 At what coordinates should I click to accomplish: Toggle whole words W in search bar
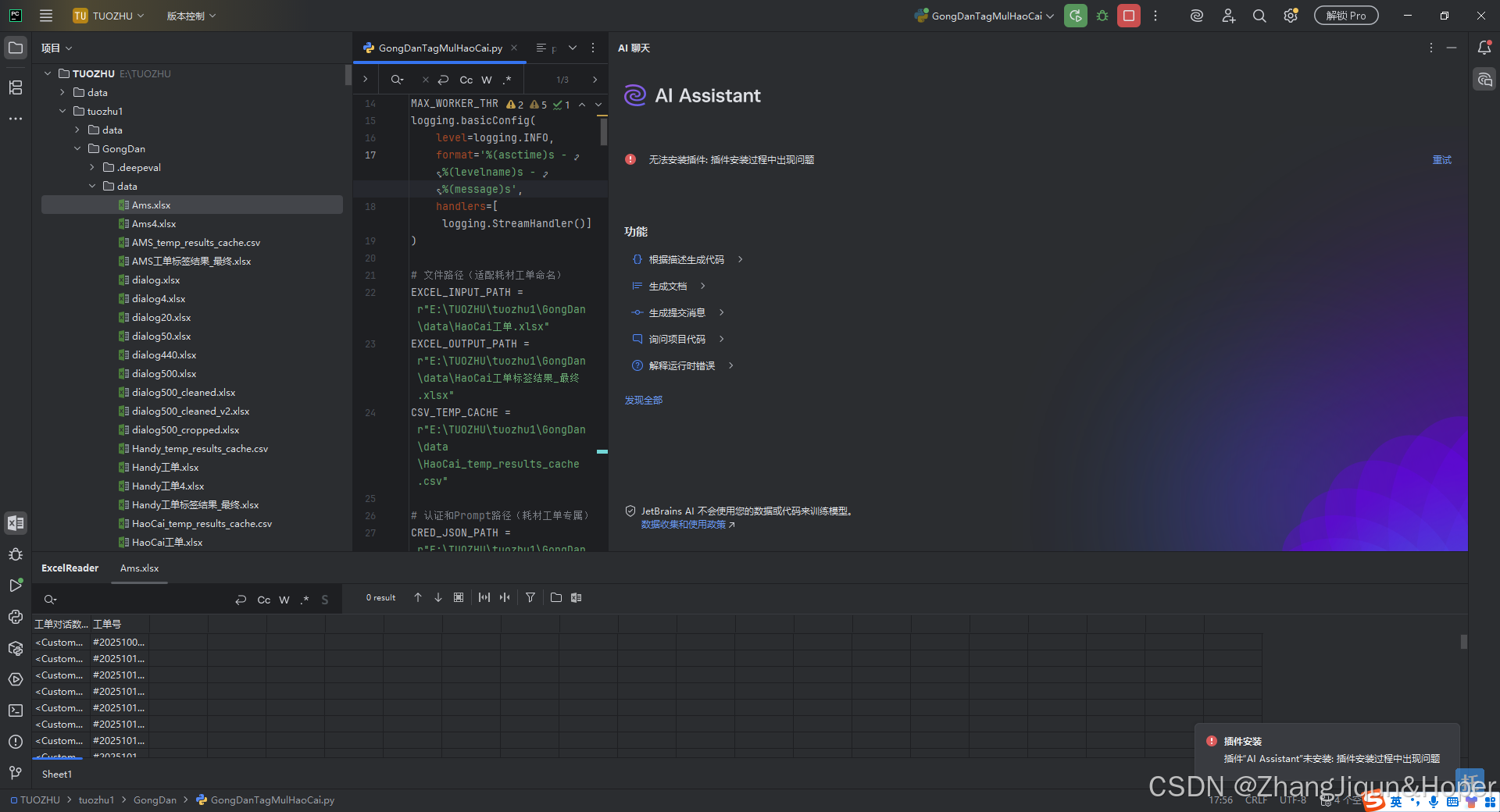[486, 80]
